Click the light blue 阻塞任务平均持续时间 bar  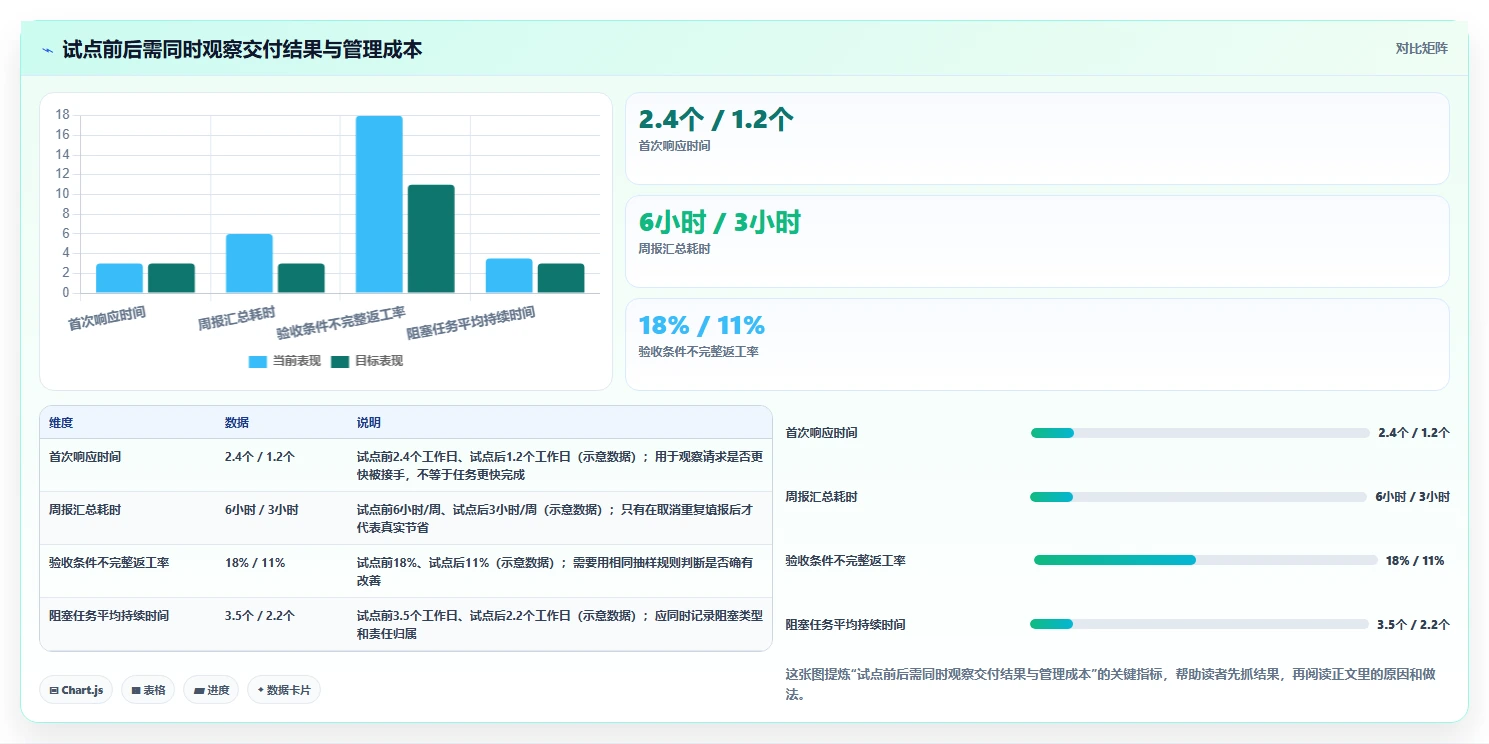pyautogui.click(x=509, y=276)
